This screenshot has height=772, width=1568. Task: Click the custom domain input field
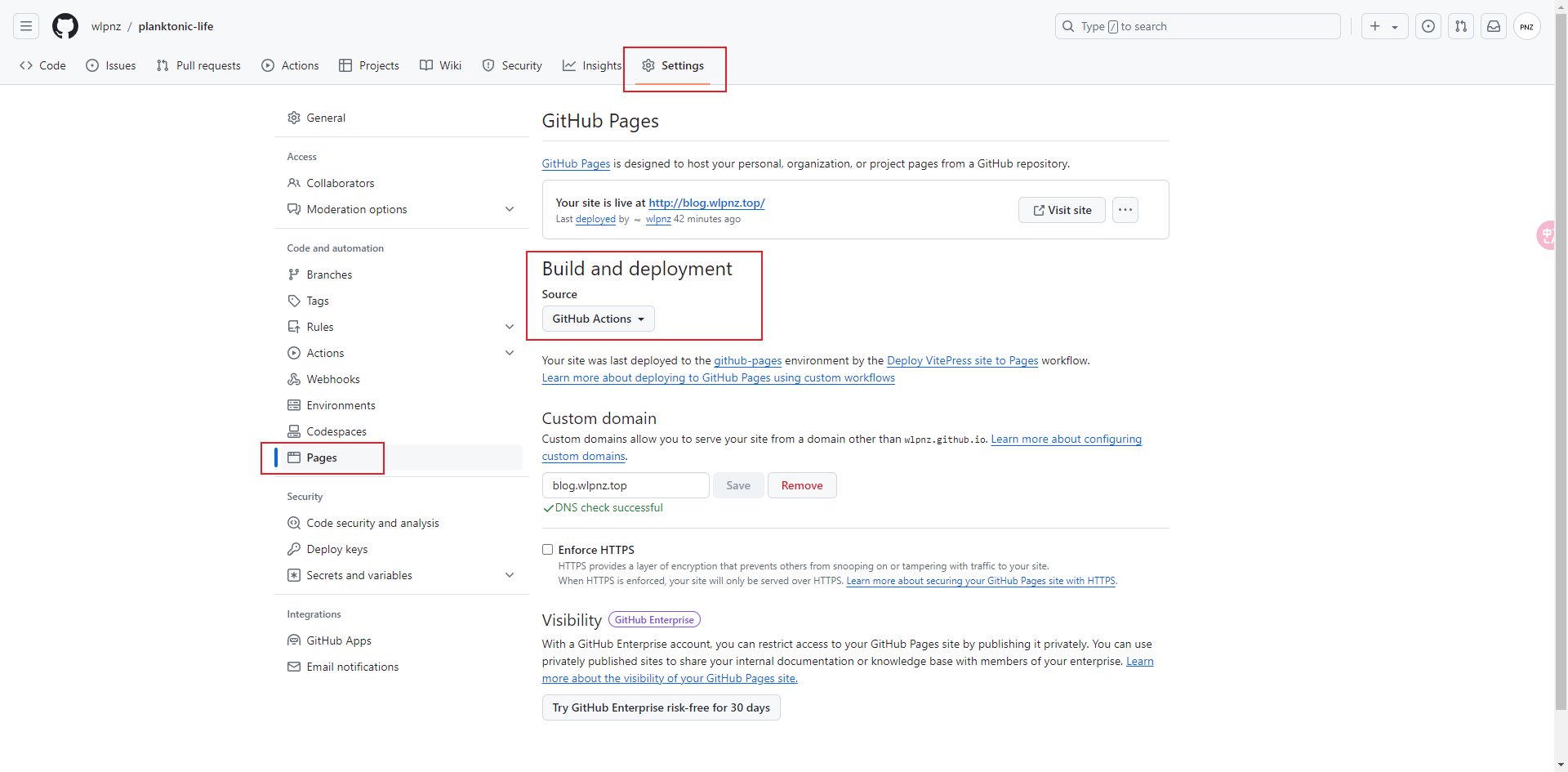tap(626, 485)
